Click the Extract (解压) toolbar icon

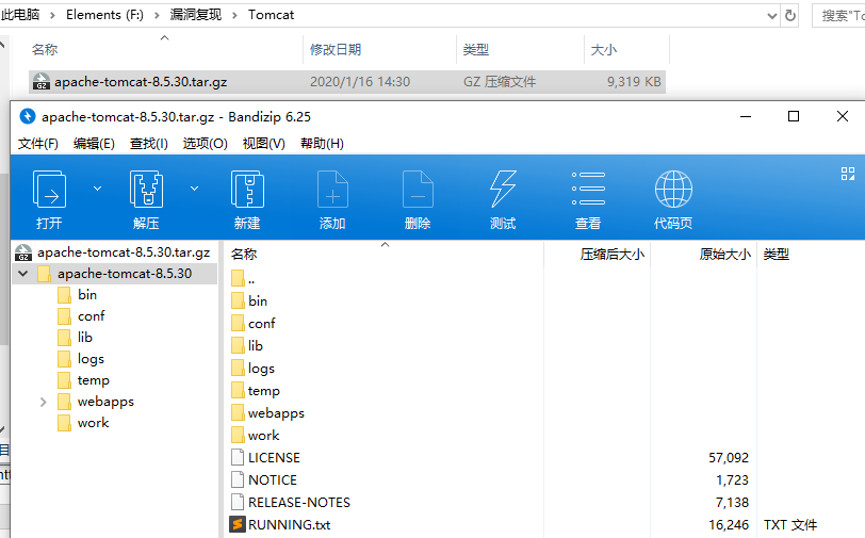pyautogui.click(x=146, y=189)
